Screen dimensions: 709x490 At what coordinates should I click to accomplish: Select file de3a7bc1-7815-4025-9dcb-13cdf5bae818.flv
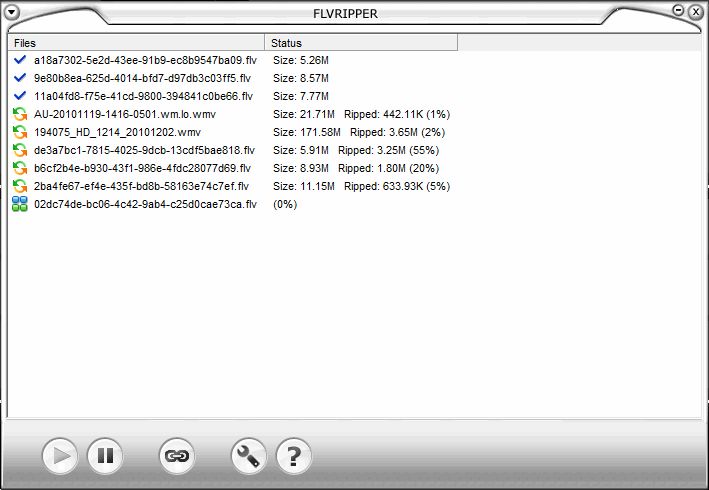tap(144, 151)
